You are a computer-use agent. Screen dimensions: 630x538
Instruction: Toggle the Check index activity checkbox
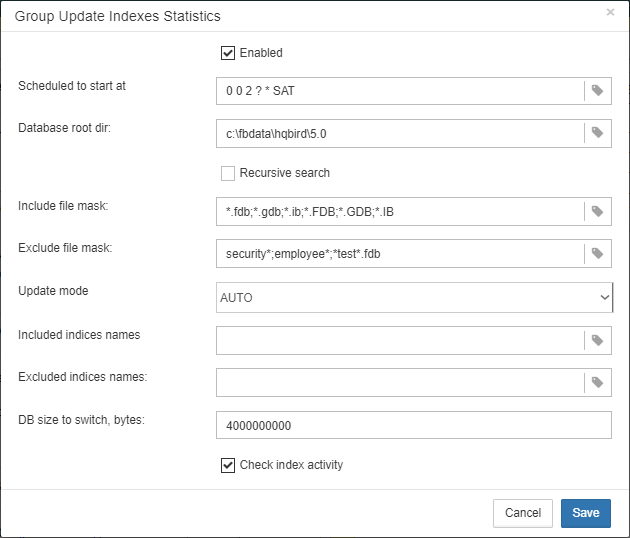click(228, 465)
